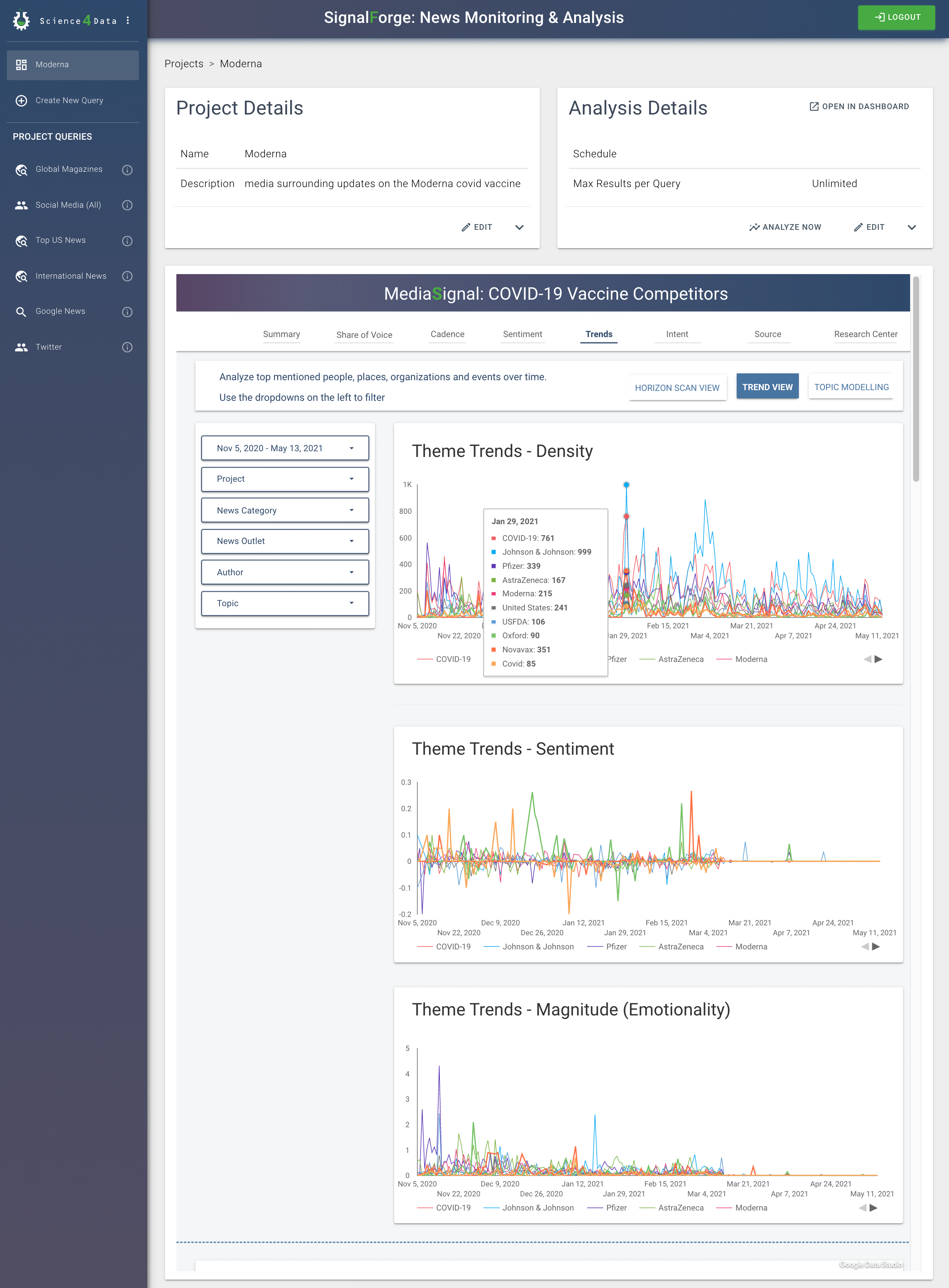This screenshot has width=949, height=1288.
Task: Switch to the Sentiment tab
Action: [522, 334]
